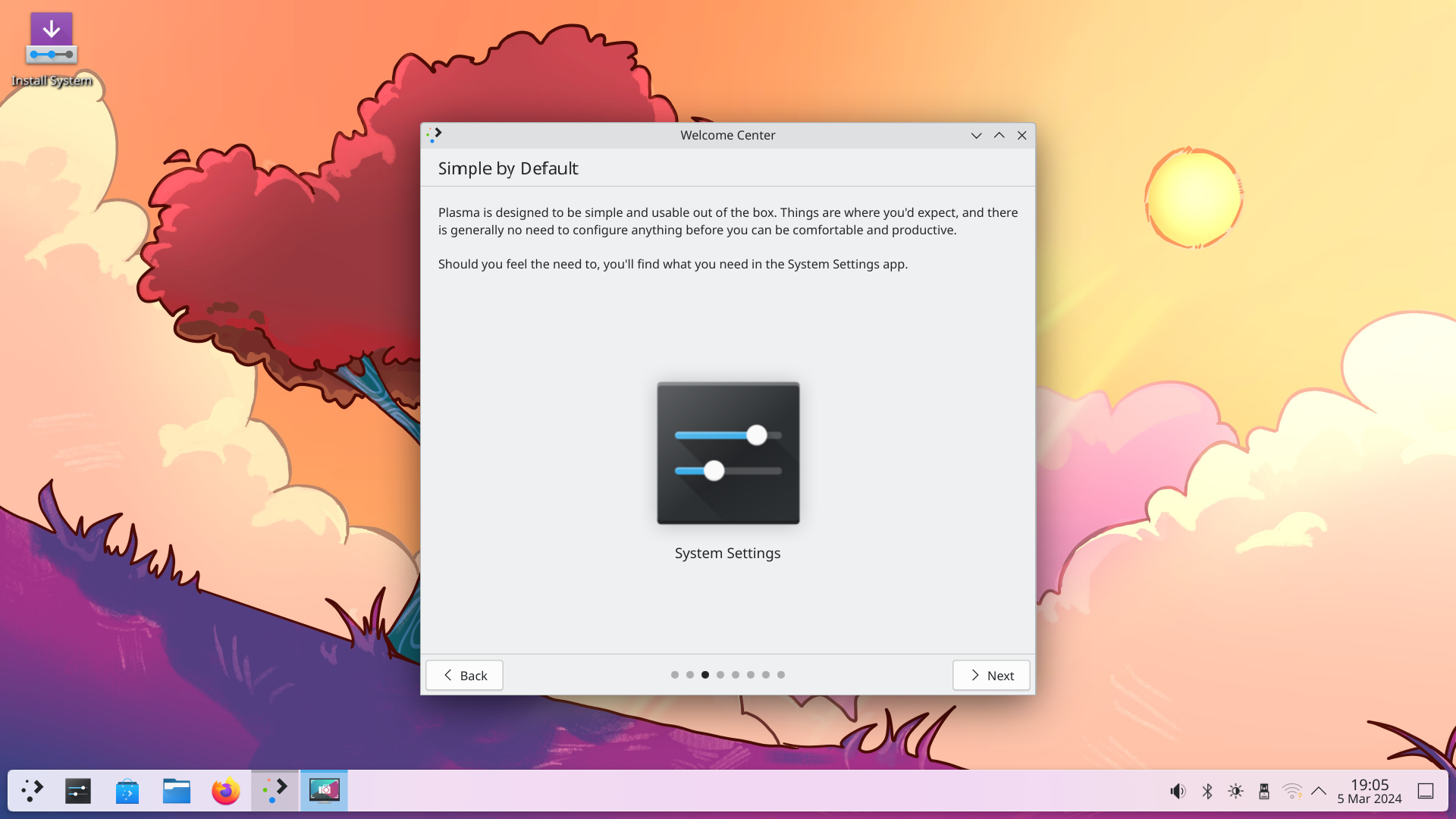Jump to the first page indicator dot
Screen dimensions: 1456x819
(x=675, y=675)
